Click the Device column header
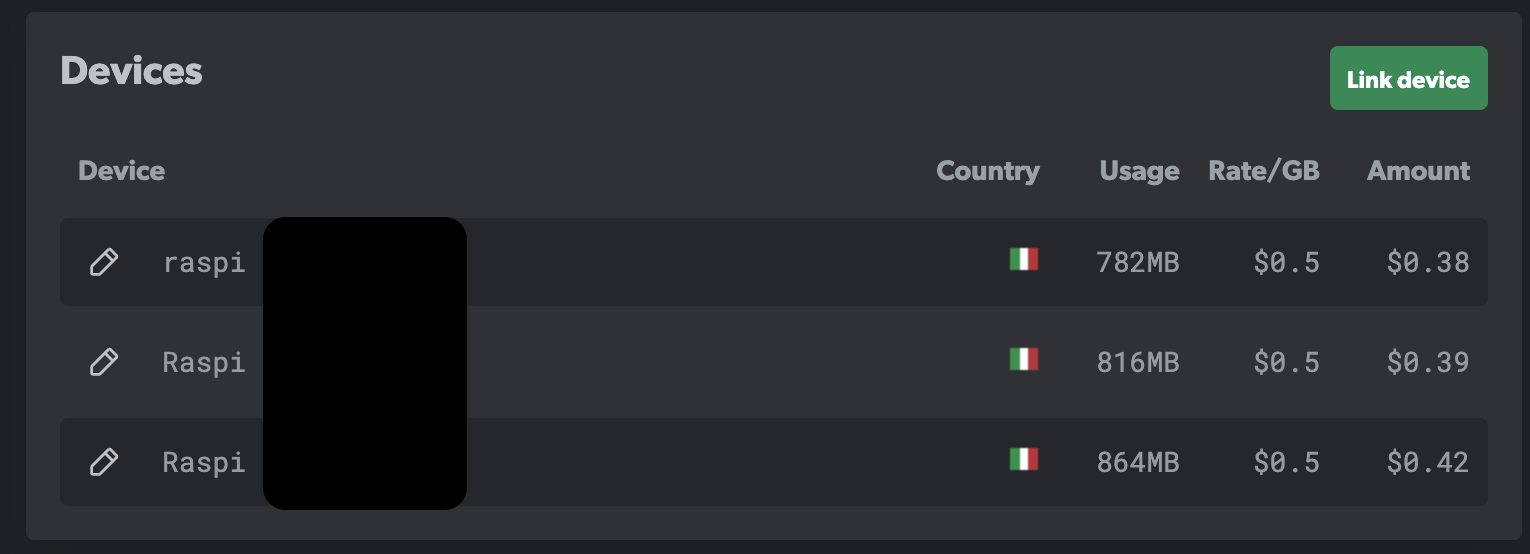This screenshot has height=554, width=1530. 121,171
